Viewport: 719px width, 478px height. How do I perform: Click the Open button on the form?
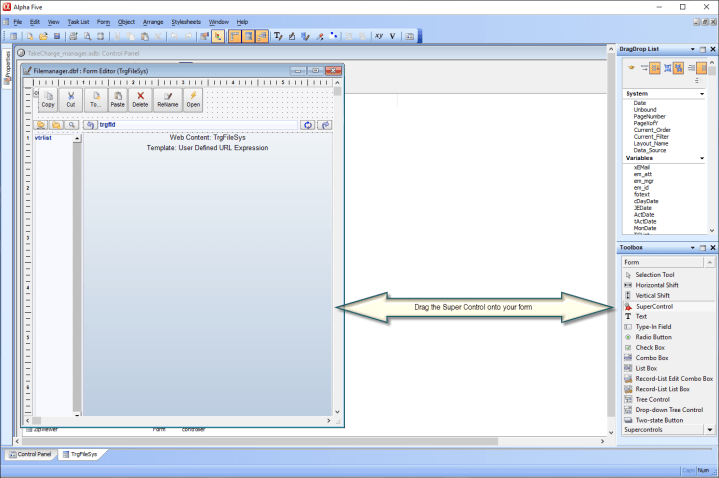(193, 98)
